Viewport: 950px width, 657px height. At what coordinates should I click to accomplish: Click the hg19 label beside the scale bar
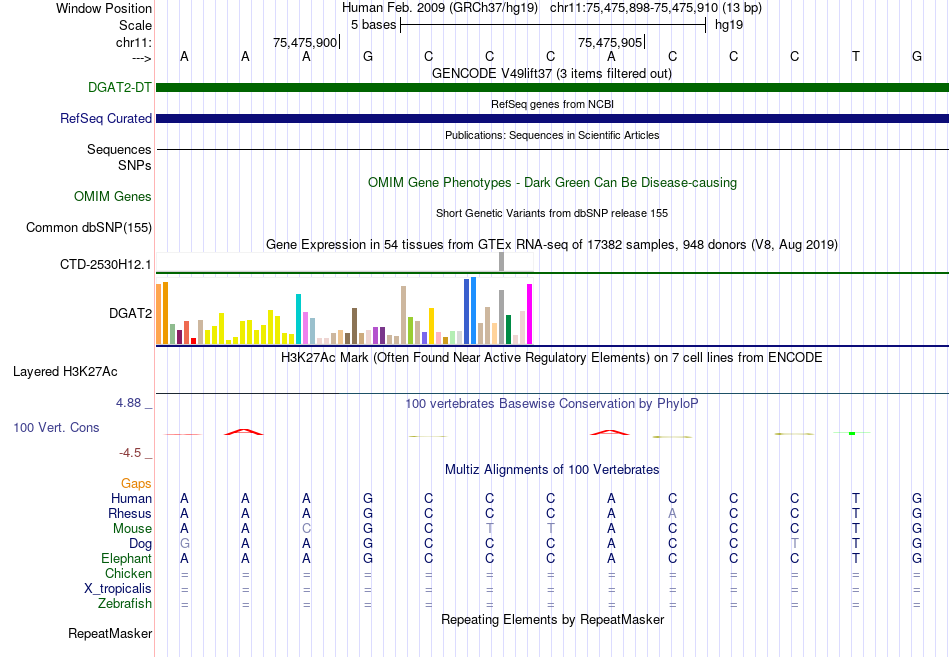click(729, 25)
